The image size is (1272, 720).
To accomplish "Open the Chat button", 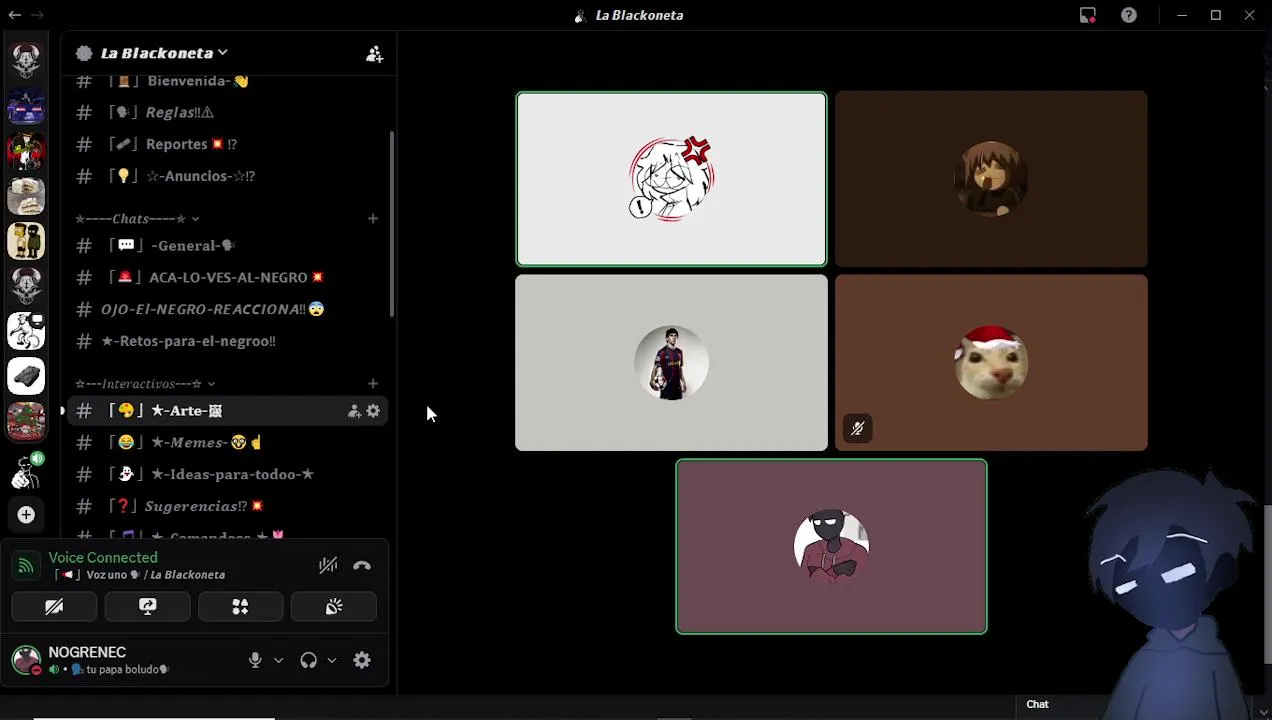I will [1037, 705].
